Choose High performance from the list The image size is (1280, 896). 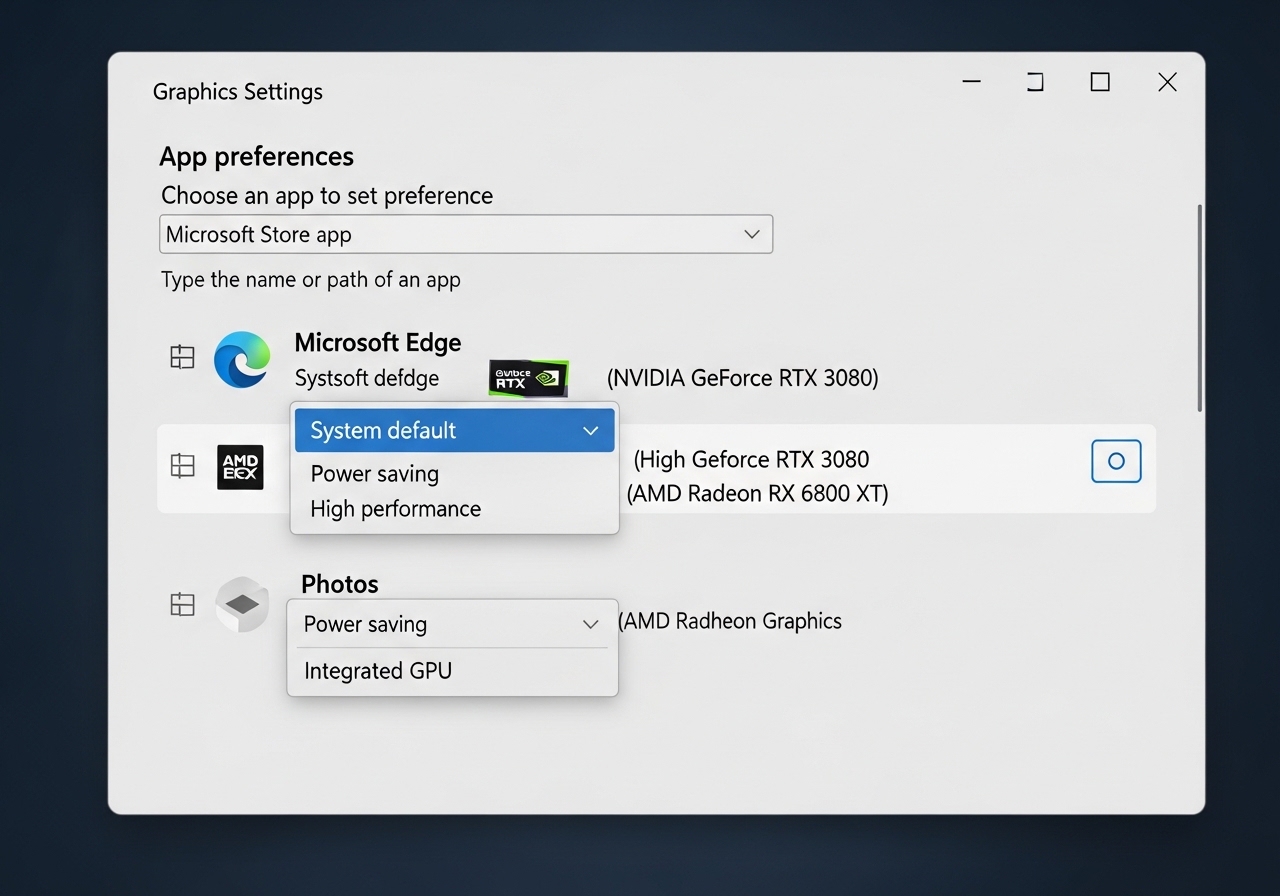[x=396, y=509]
